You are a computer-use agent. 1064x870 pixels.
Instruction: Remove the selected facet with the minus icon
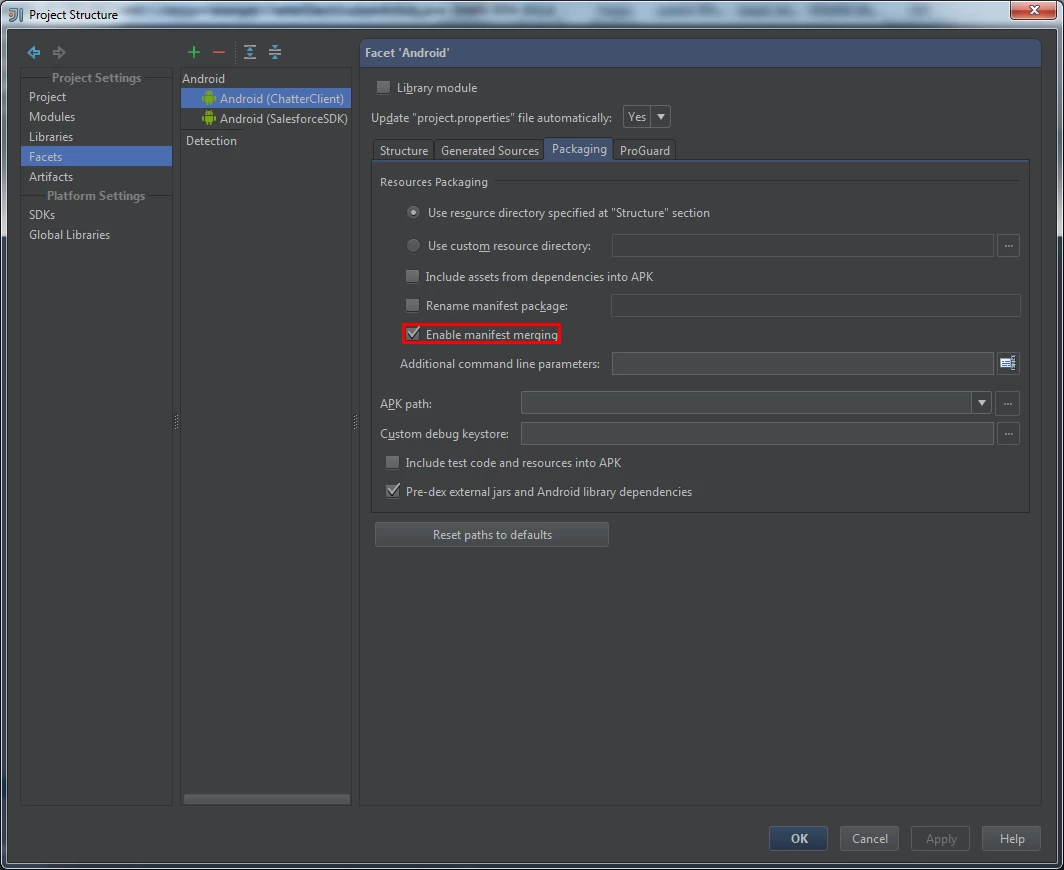[218, 52]
